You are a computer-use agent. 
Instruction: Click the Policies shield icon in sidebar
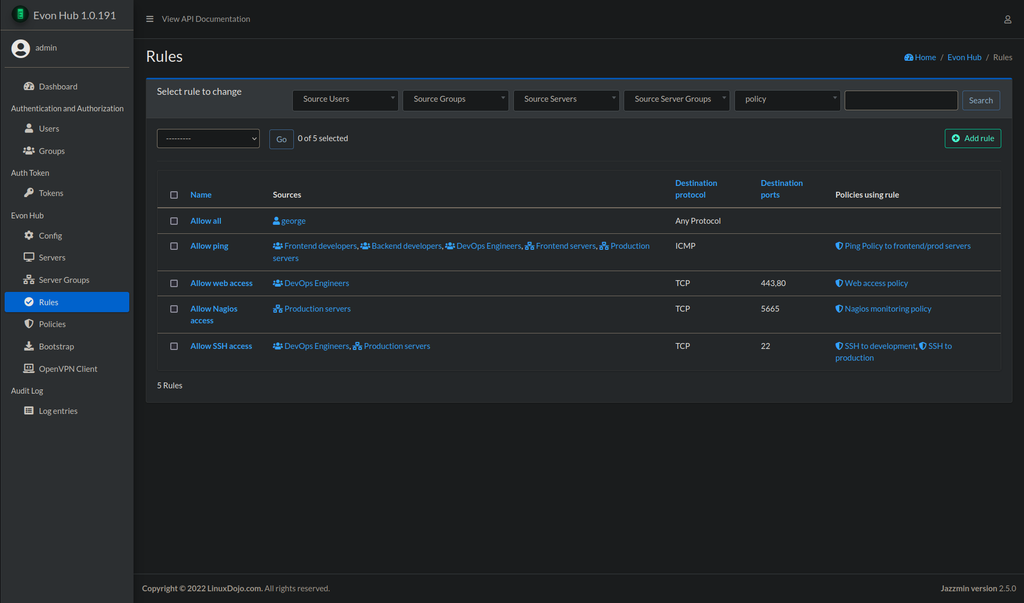pos(29,324)
